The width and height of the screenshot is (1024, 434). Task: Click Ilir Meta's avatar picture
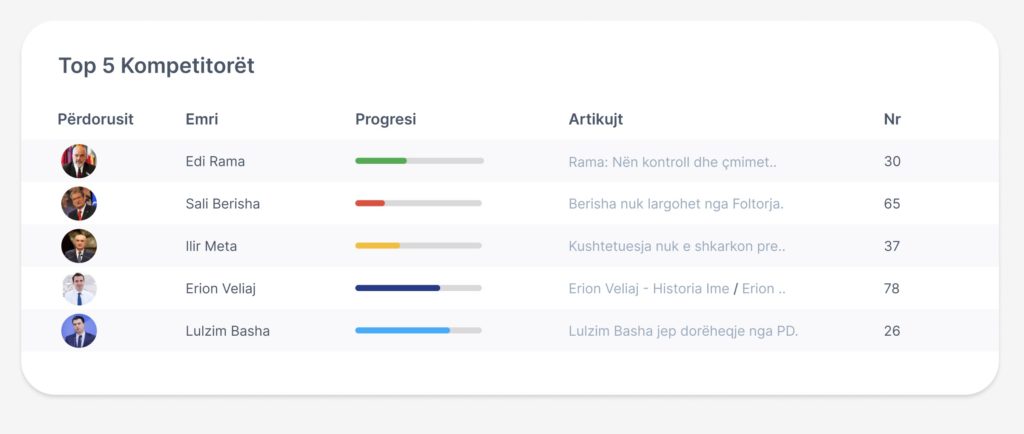[x=79, y=246]
